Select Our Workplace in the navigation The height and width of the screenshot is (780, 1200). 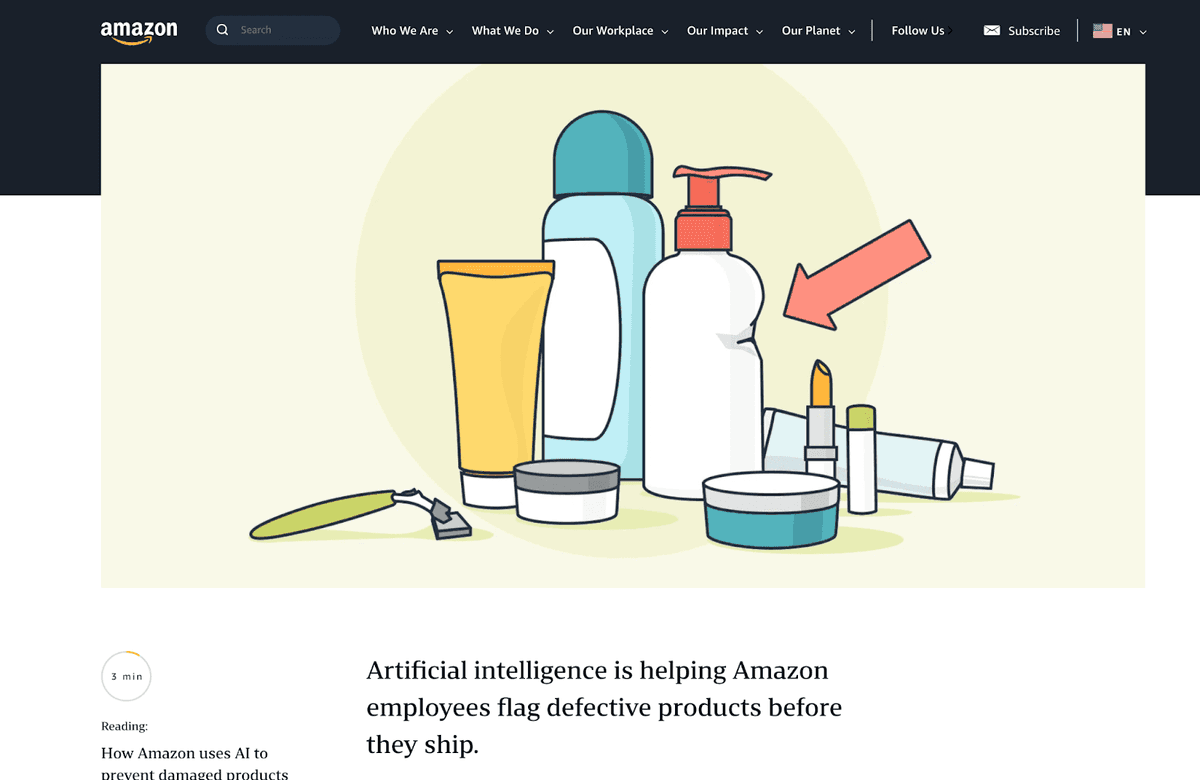pyautogui.click(x=612, y=31)
